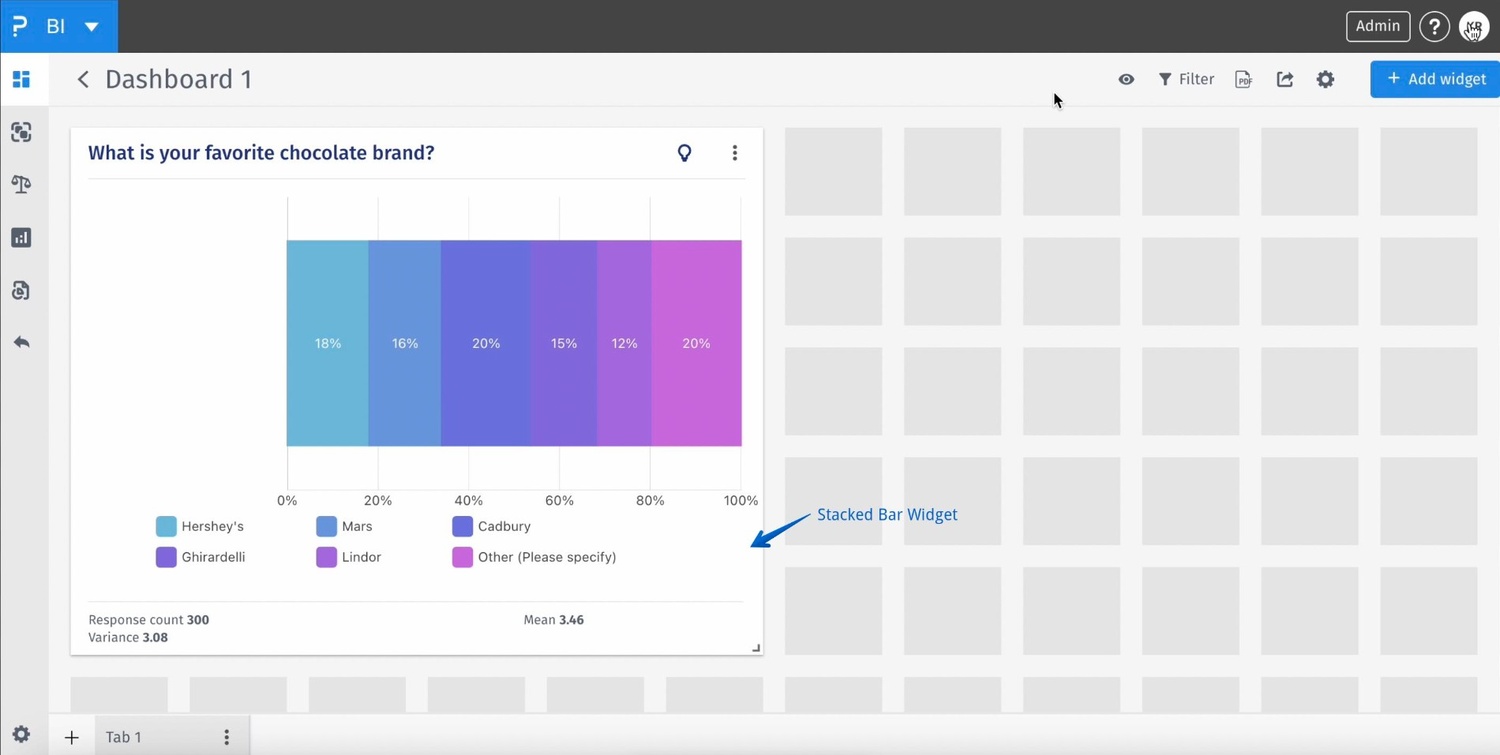
Task: Toggle dashboard preview eye icon
Action: pos(1126,80)
